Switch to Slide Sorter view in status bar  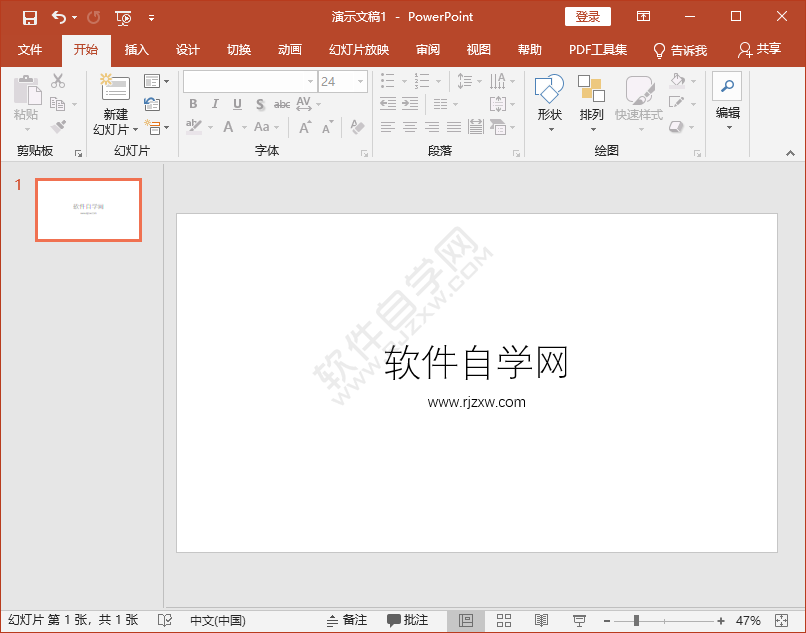[x=504, y=621]
